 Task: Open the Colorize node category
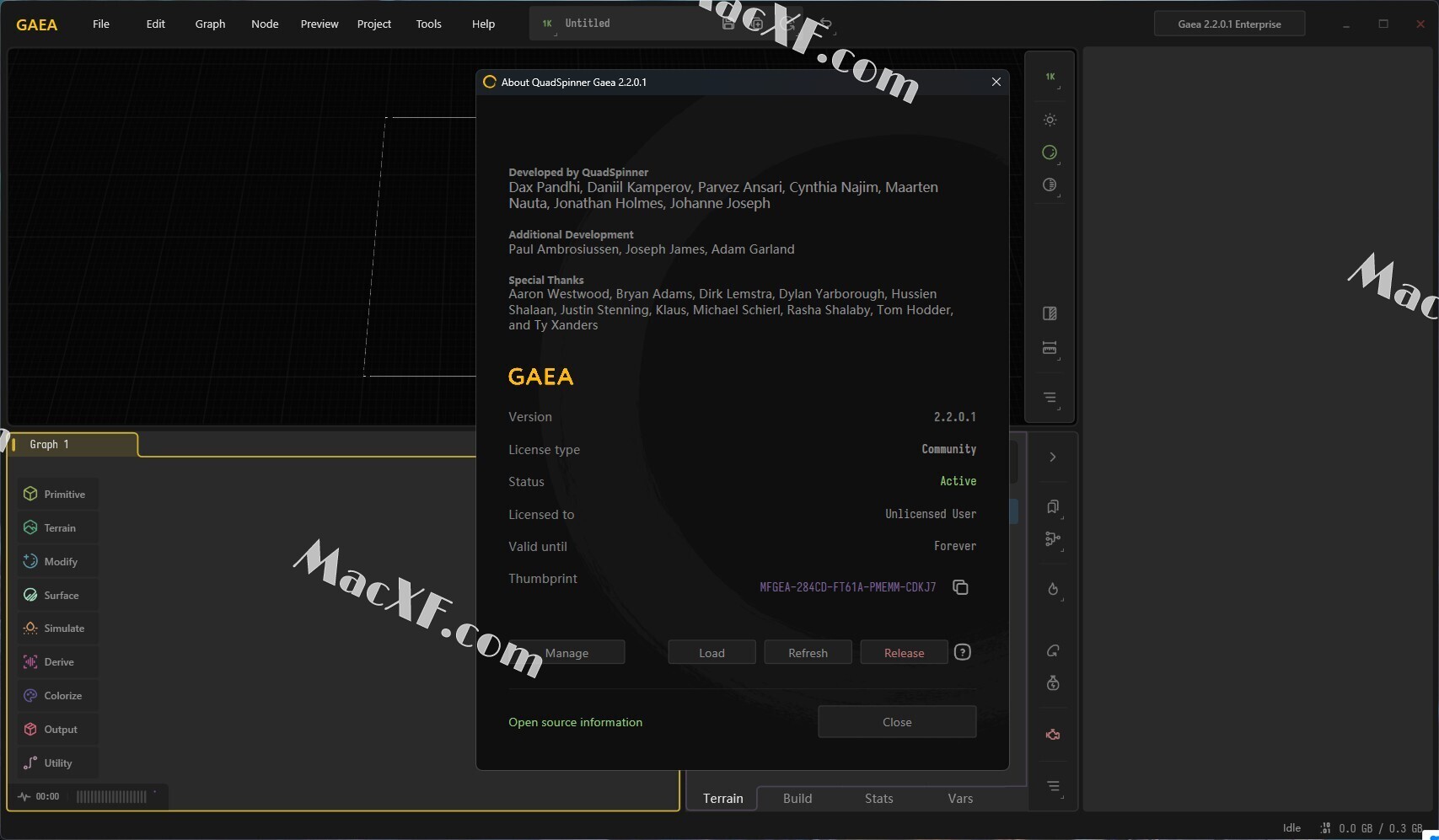point(57,695)
